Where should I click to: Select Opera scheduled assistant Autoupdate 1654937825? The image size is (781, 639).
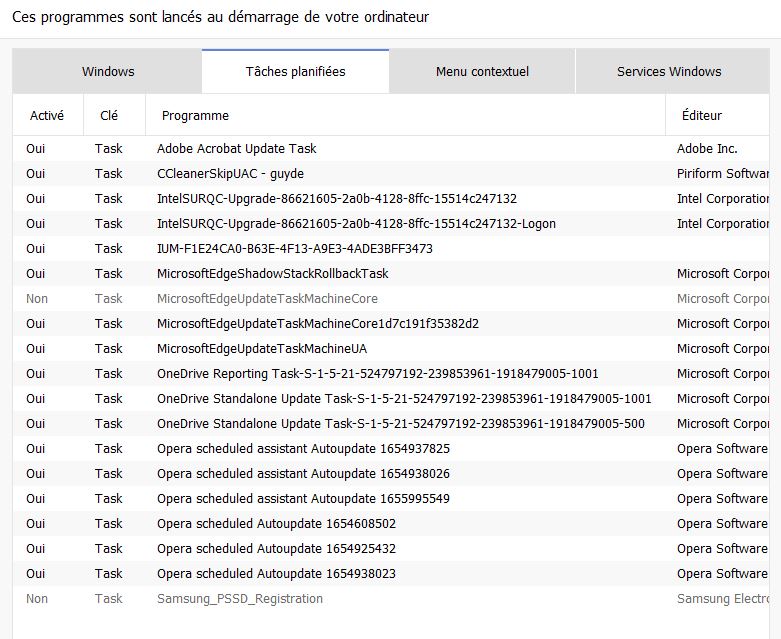tap(391, 448)
